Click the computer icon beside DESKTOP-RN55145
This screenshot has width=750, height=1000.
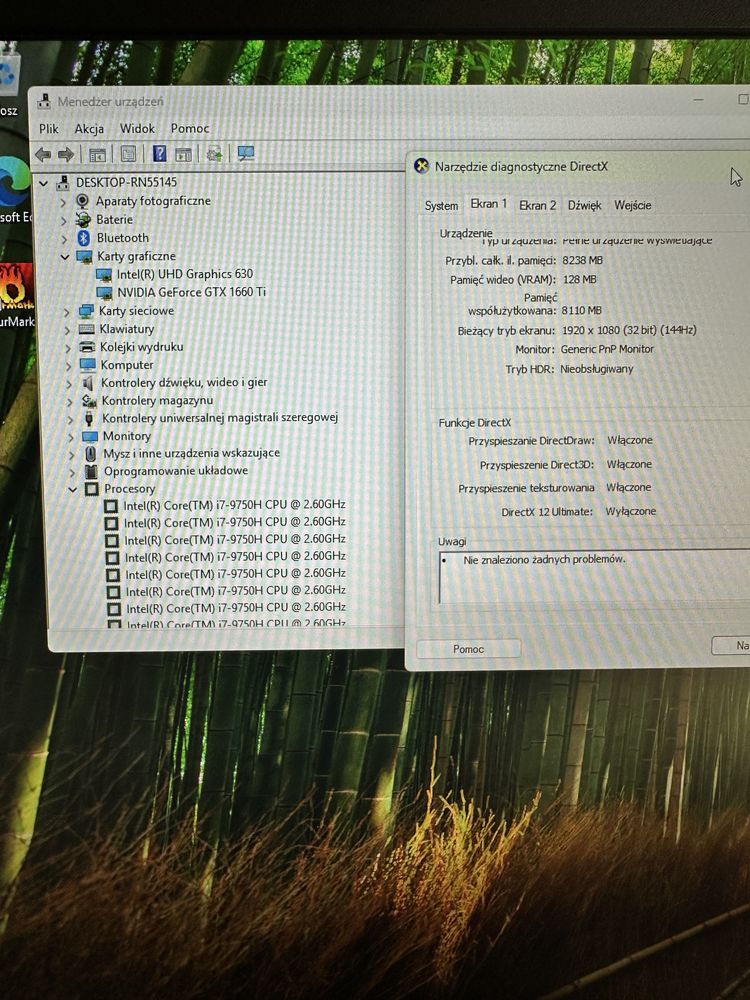(62, 183)
